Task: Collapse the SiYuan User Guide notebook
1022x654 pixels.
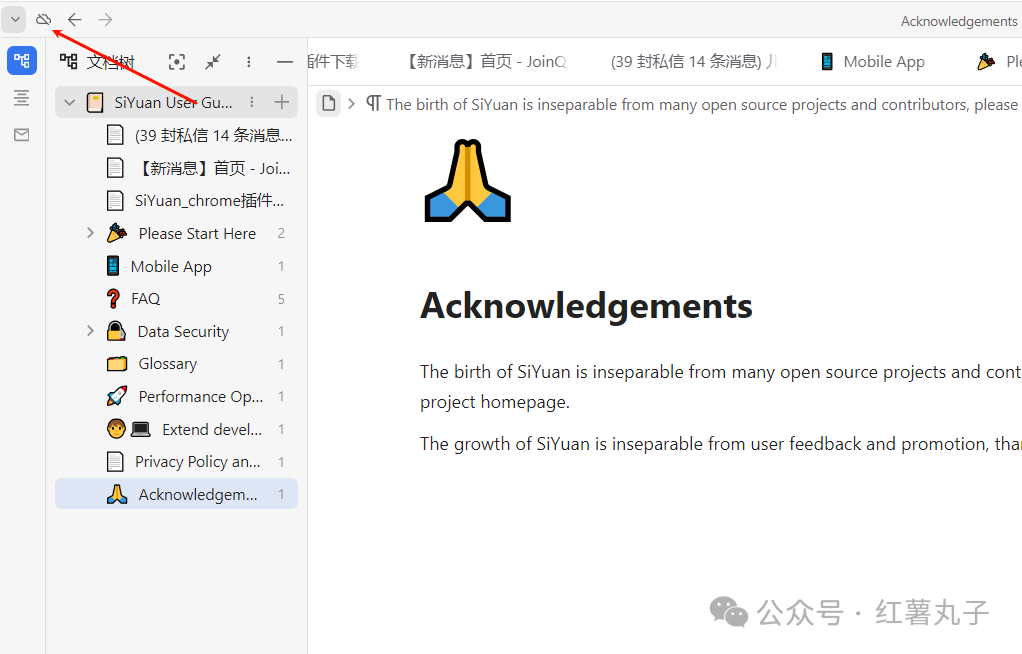Action: [69, 102]
